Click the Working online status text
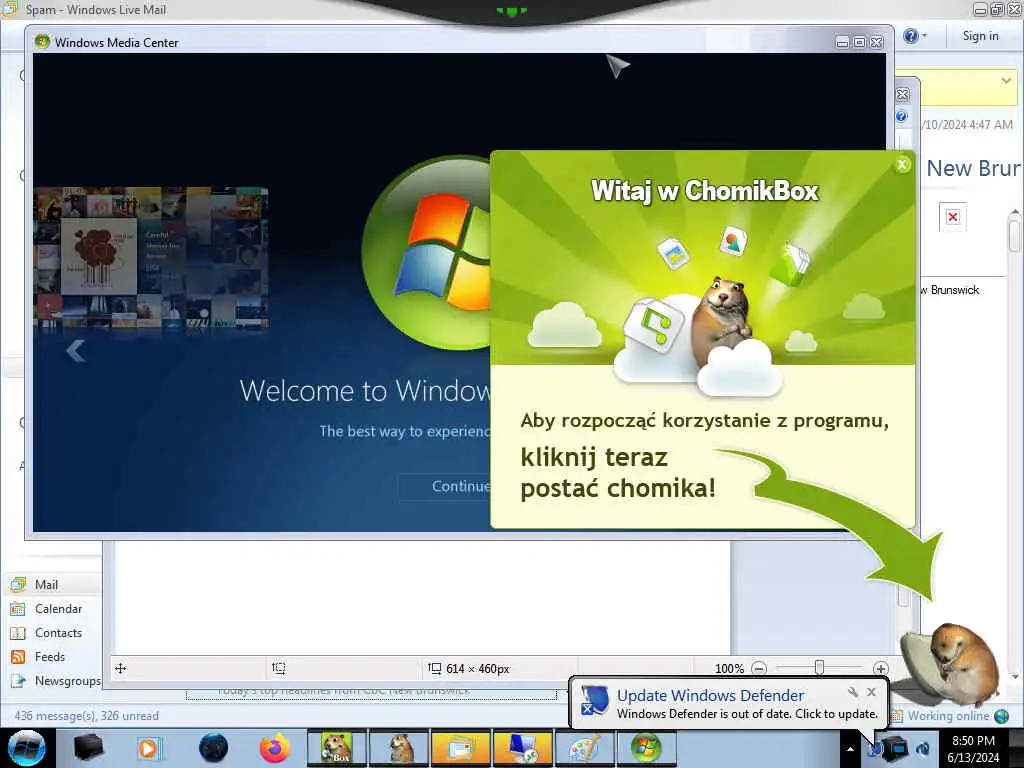The width and height of the screenshot is (1024, 768). [x=948, y=716]
